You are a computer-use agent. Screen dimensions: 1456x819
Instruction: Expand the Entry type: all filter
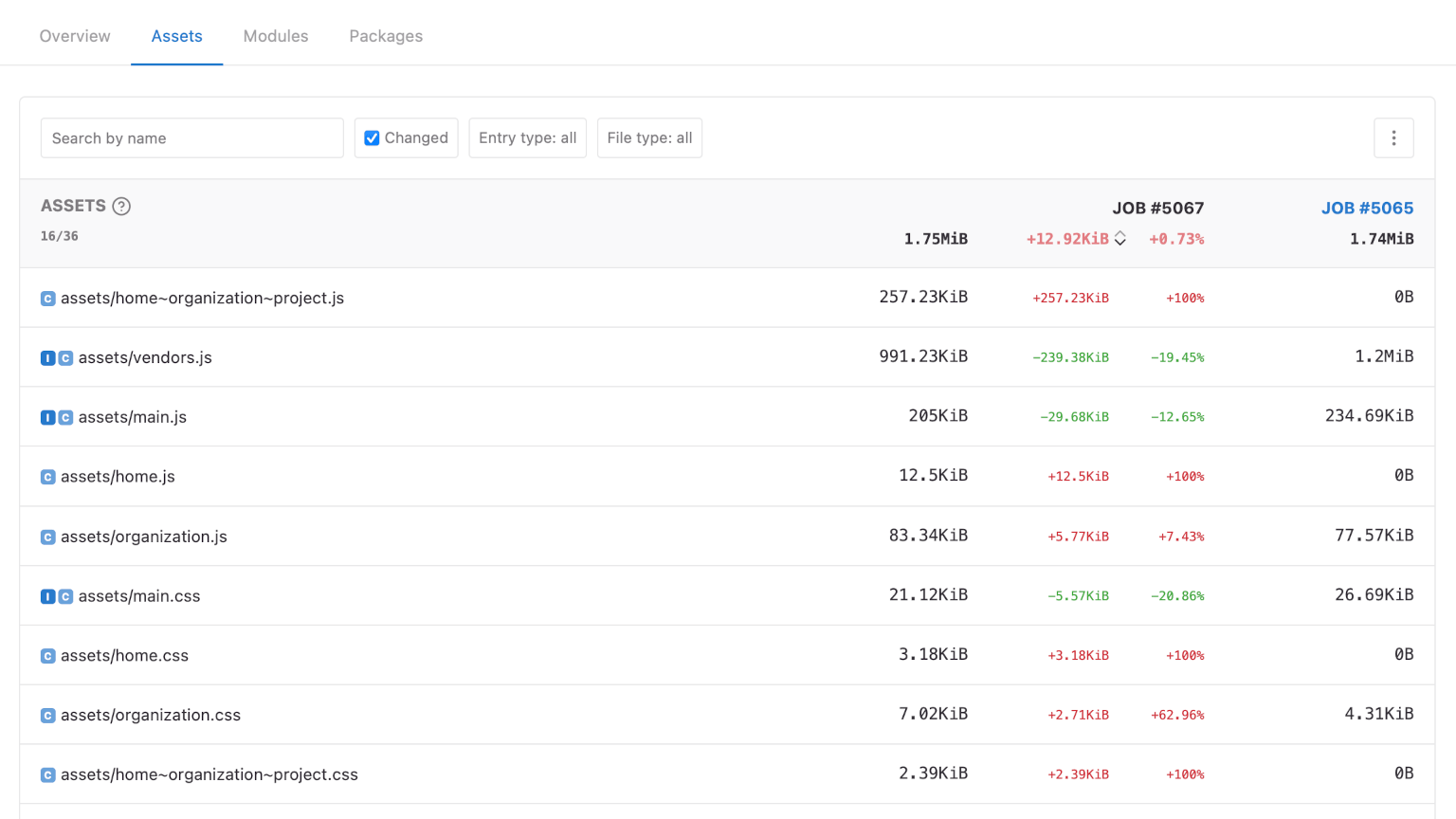(527, 138)
